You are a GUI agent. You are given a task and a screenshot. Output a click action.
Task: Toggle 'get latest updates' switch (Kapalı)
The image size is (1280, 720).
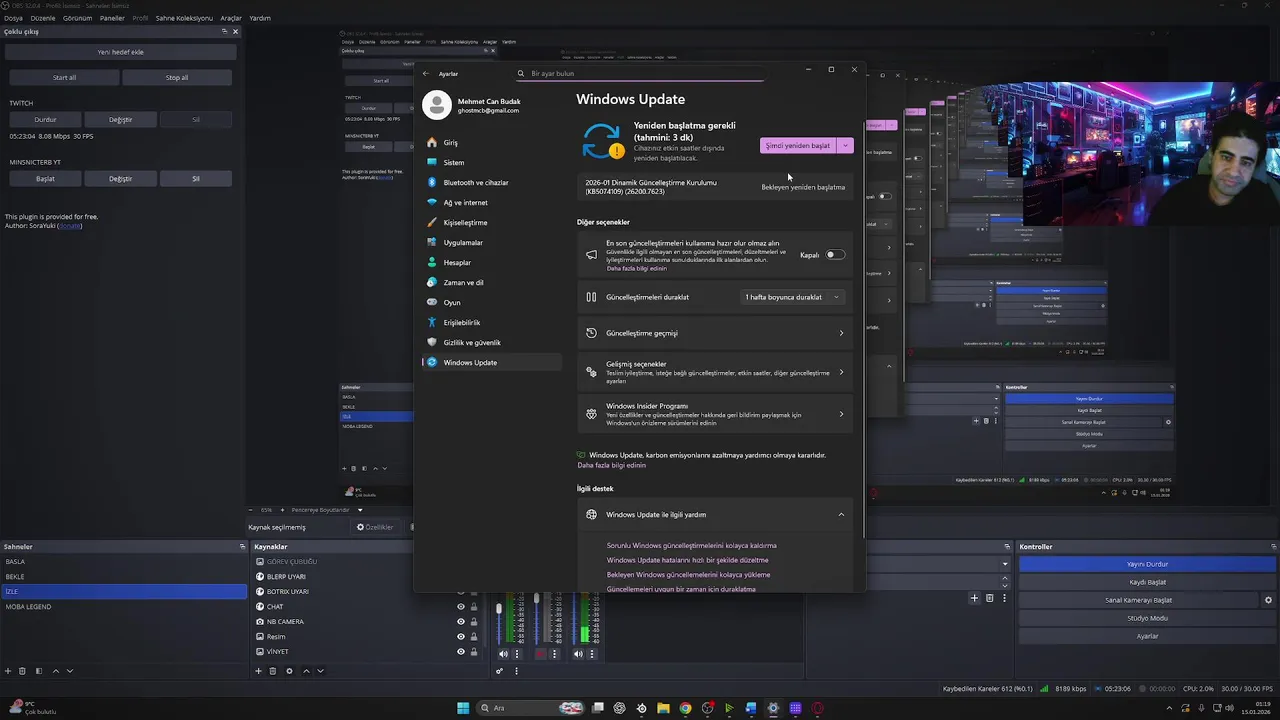[835, 255]
